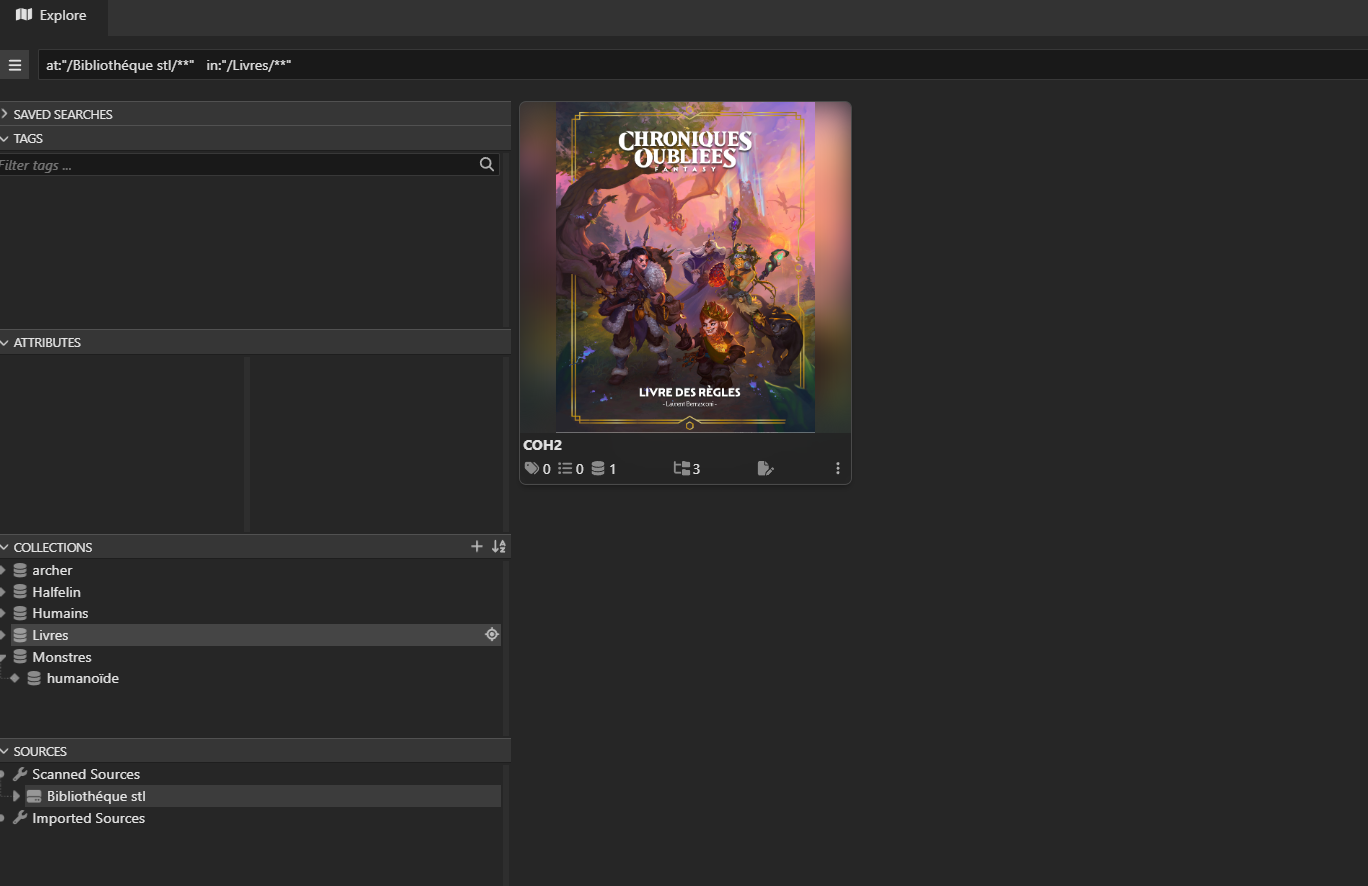Open the COH2 book cover thumbnail
The image size is (1368, 886).
point(685,267)
